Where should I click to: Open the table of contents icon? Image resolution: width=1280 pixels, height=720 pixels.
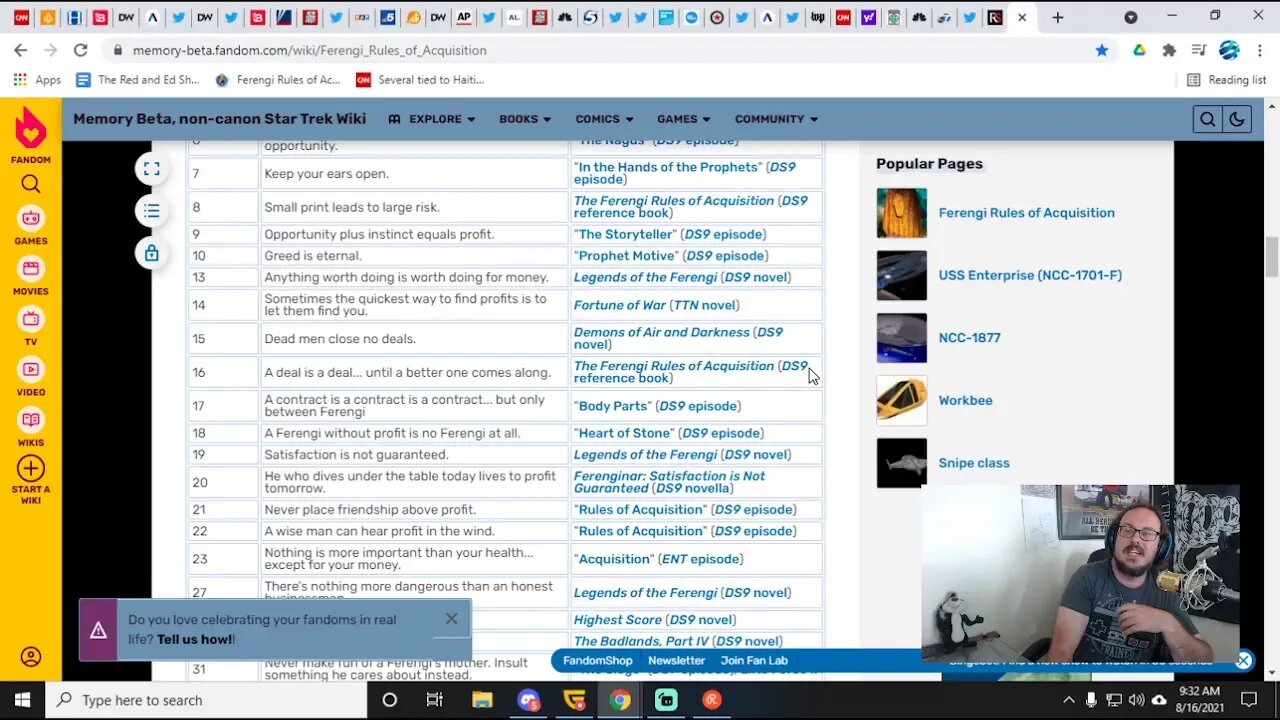[151, 211]
